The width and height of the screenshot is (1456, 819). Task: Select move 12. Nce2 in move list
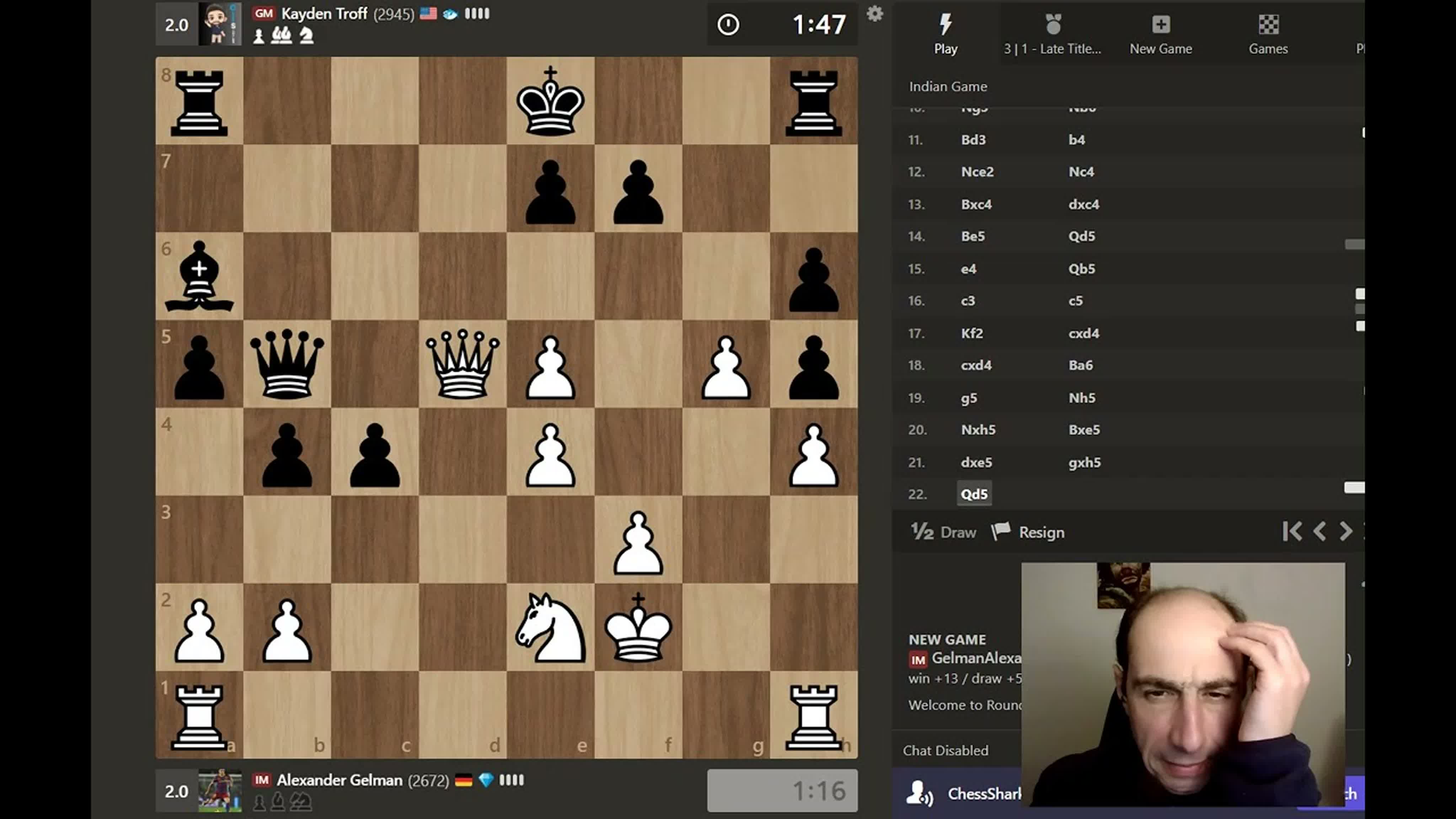pyautogui.click(x=977, y=172)
